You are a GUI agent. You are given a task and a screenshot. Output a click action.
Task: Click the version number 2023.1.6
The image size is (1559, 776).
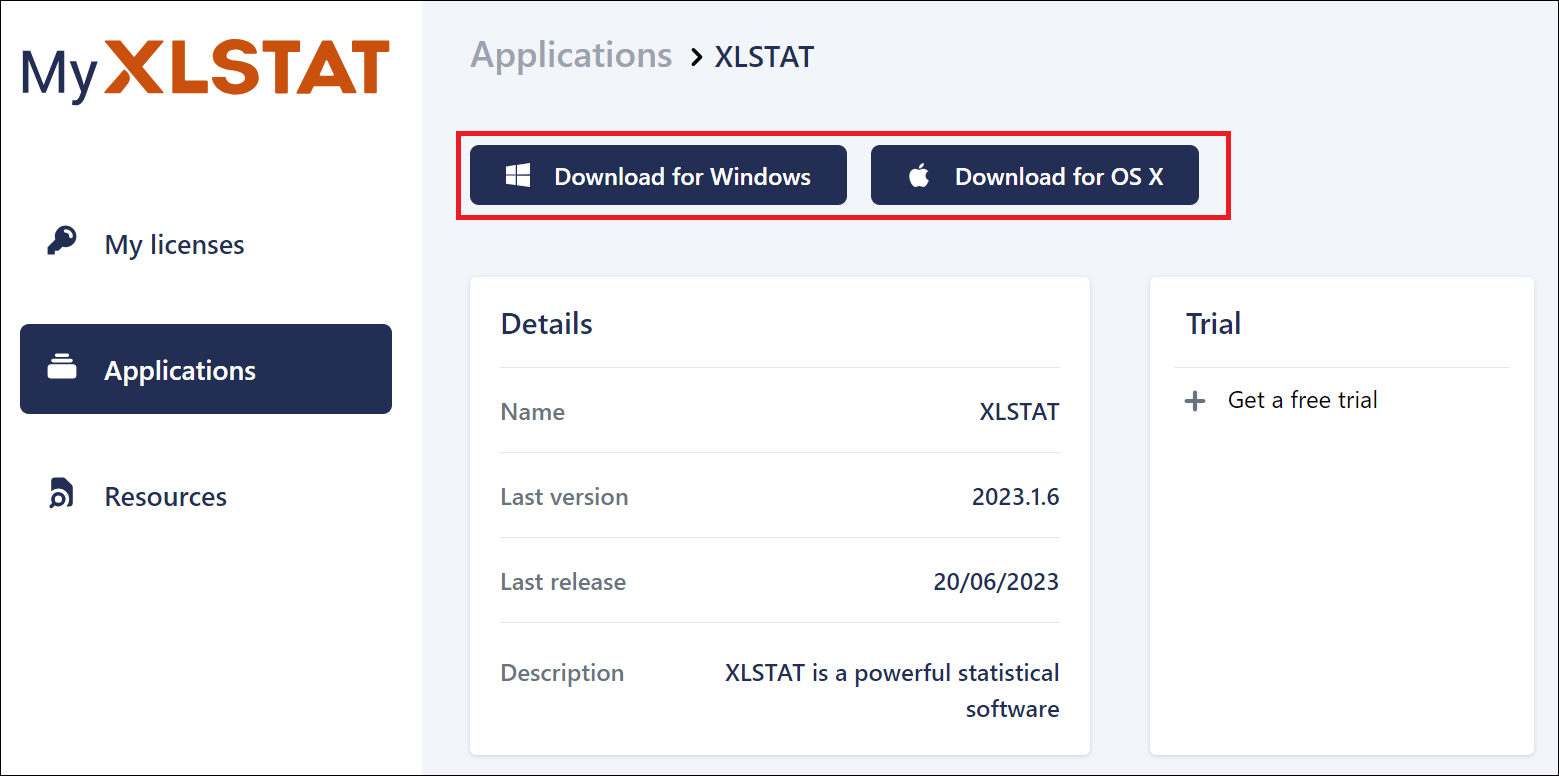tap(1016, 497)
